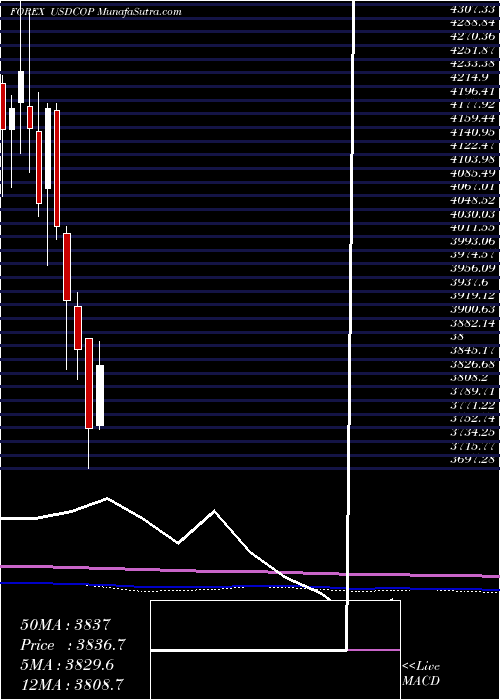The width and height of the screenshot is (500, 700).
Task: Click the pink moving average line
Action: [250, 572]
